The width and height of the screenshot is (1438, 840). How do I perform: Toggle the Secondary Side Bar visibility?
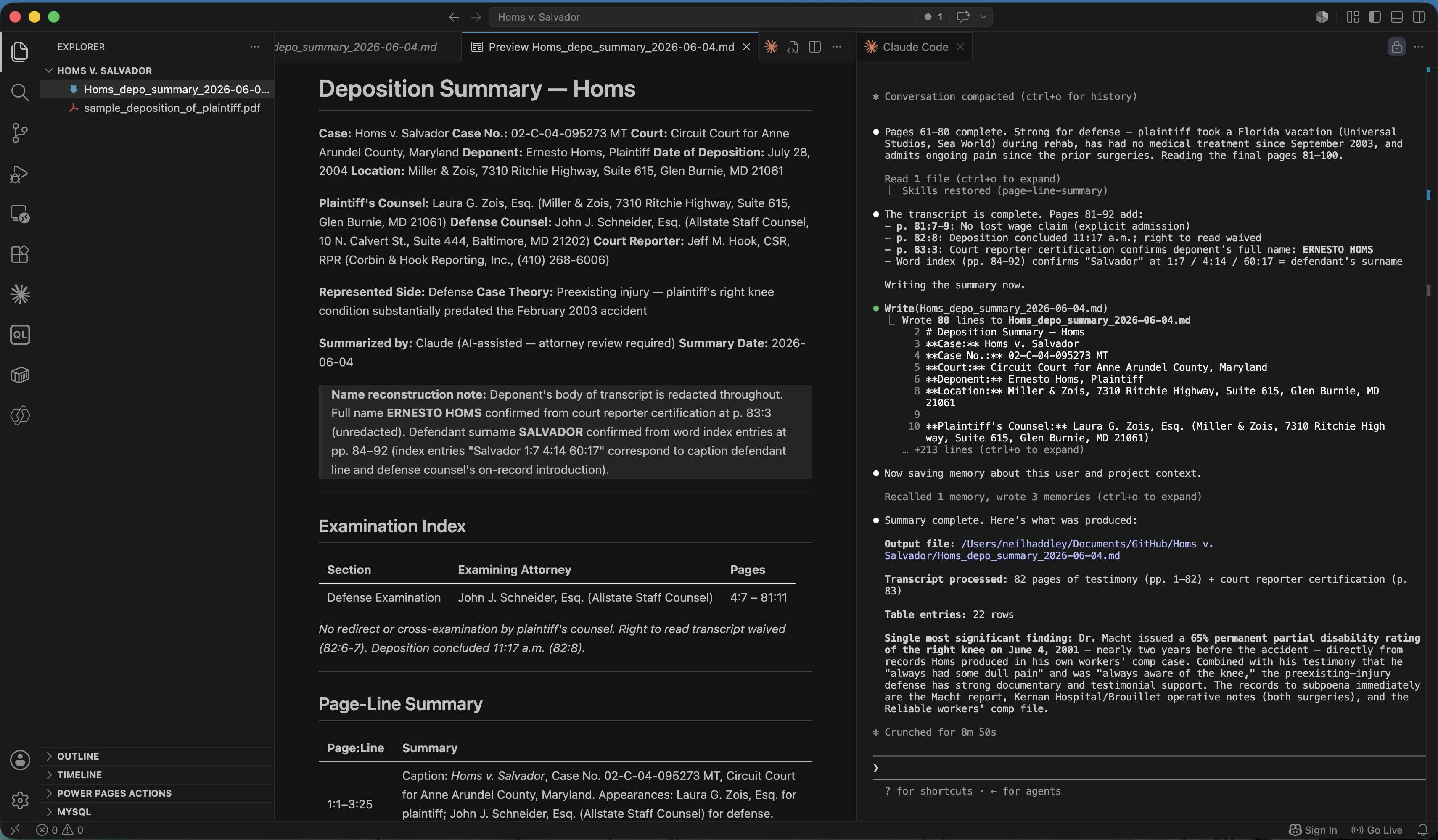pos(1418,17)
